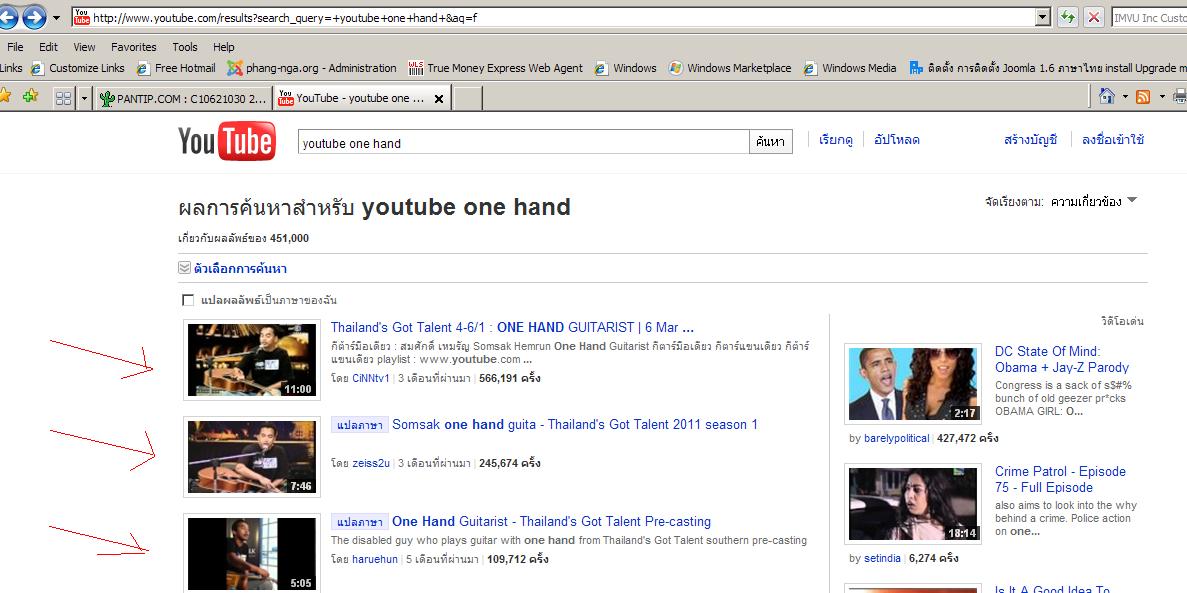Image resolution: width=1187 pixels, height=593 pixels.
Task: Expand the address bar history dropdown
Action: (x=1042, y=17)
